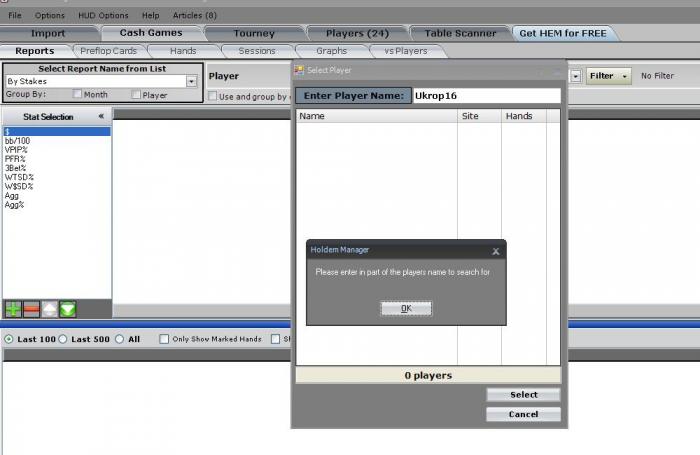Collapse the Stat Selection panel chevron
This screenshot has height=455, width=700.
point(101,116)
